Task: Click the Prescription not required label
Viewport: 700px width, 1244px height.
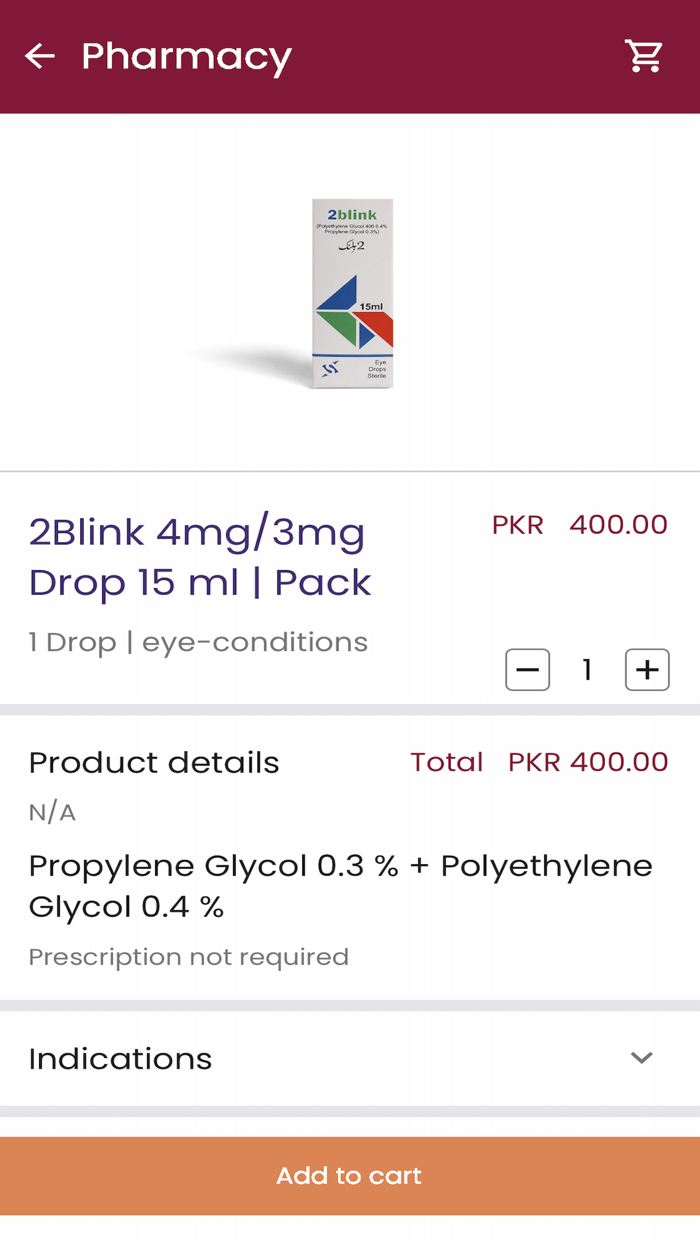Action: (x=188, y=956)
